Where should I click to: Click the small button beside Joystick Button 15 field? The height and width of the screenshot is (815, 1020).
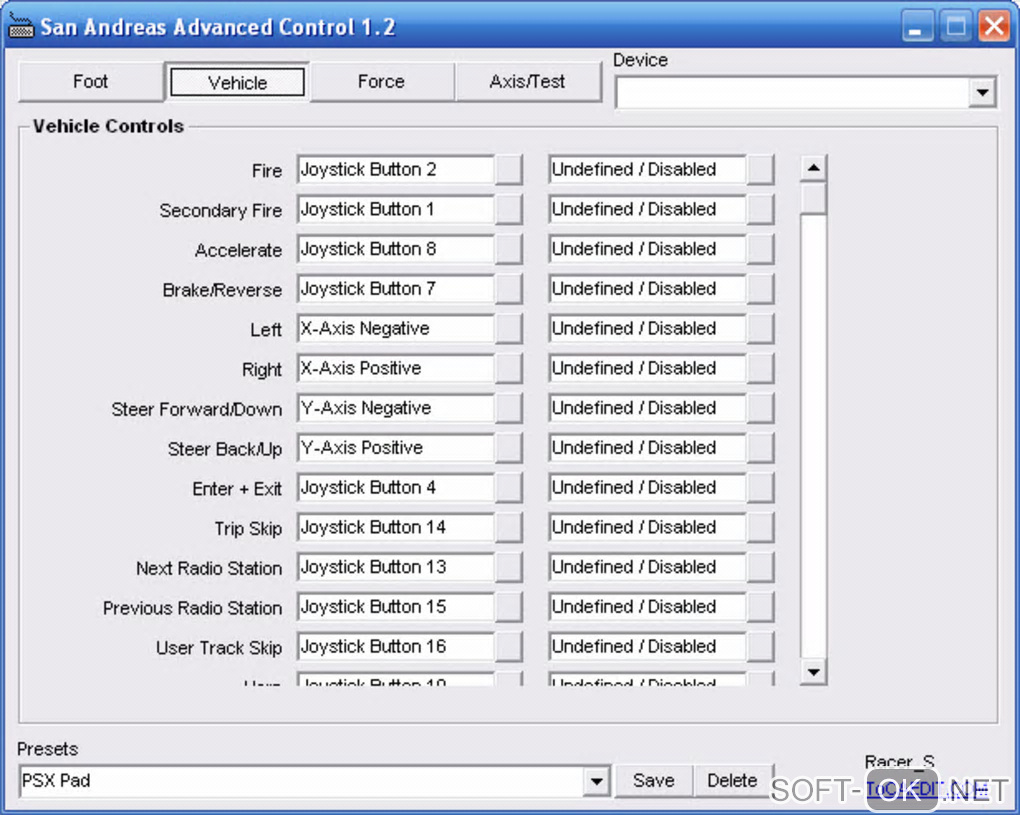[509, 607]
